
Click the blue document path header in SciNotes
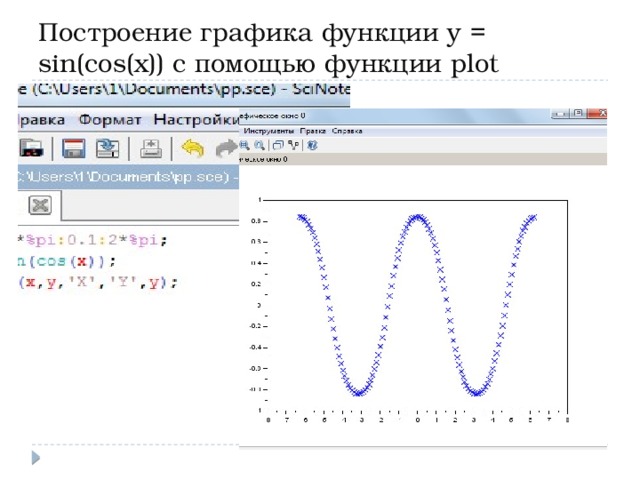click(x=128, y=177)
